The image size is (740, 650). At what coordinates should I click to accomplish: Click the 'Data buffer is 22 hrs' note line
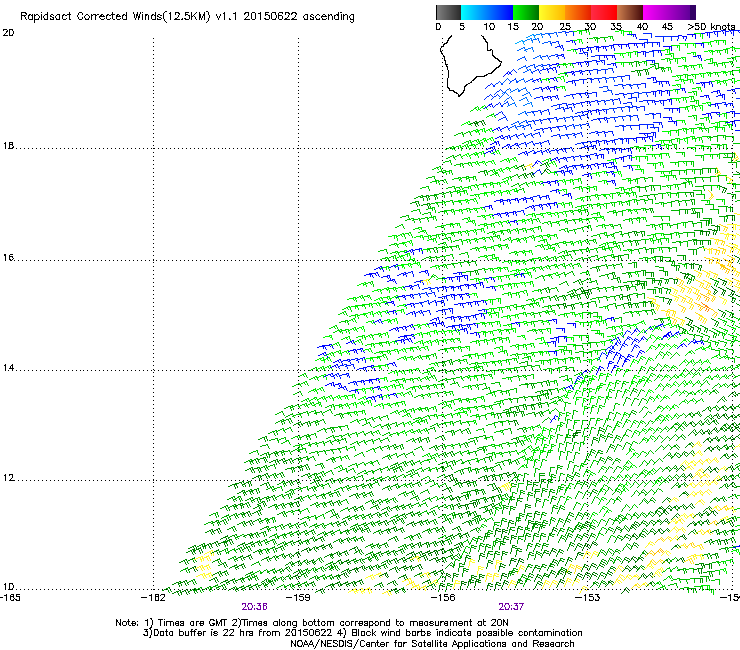click(x=362, y=633)
